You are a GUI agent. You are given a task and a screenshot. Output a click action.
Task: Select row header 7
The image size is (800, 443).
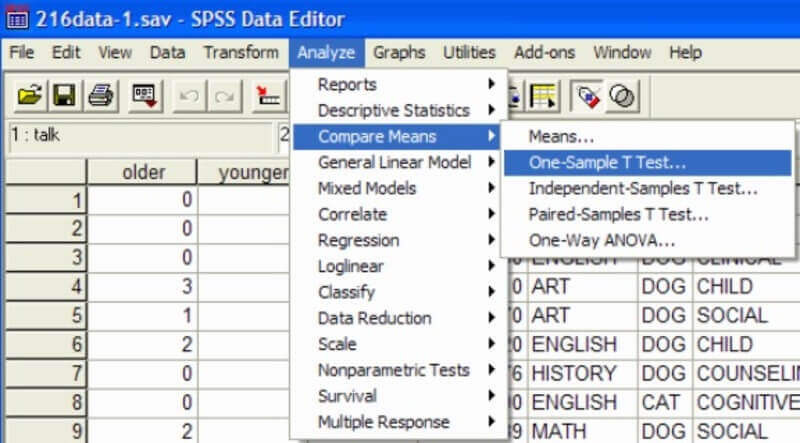tap(46, 373)
